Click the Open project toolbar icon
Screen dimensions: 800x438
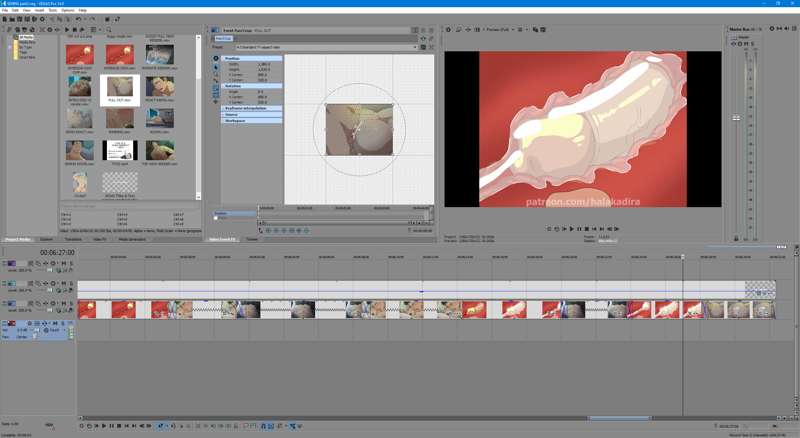(x=12, y=19)
